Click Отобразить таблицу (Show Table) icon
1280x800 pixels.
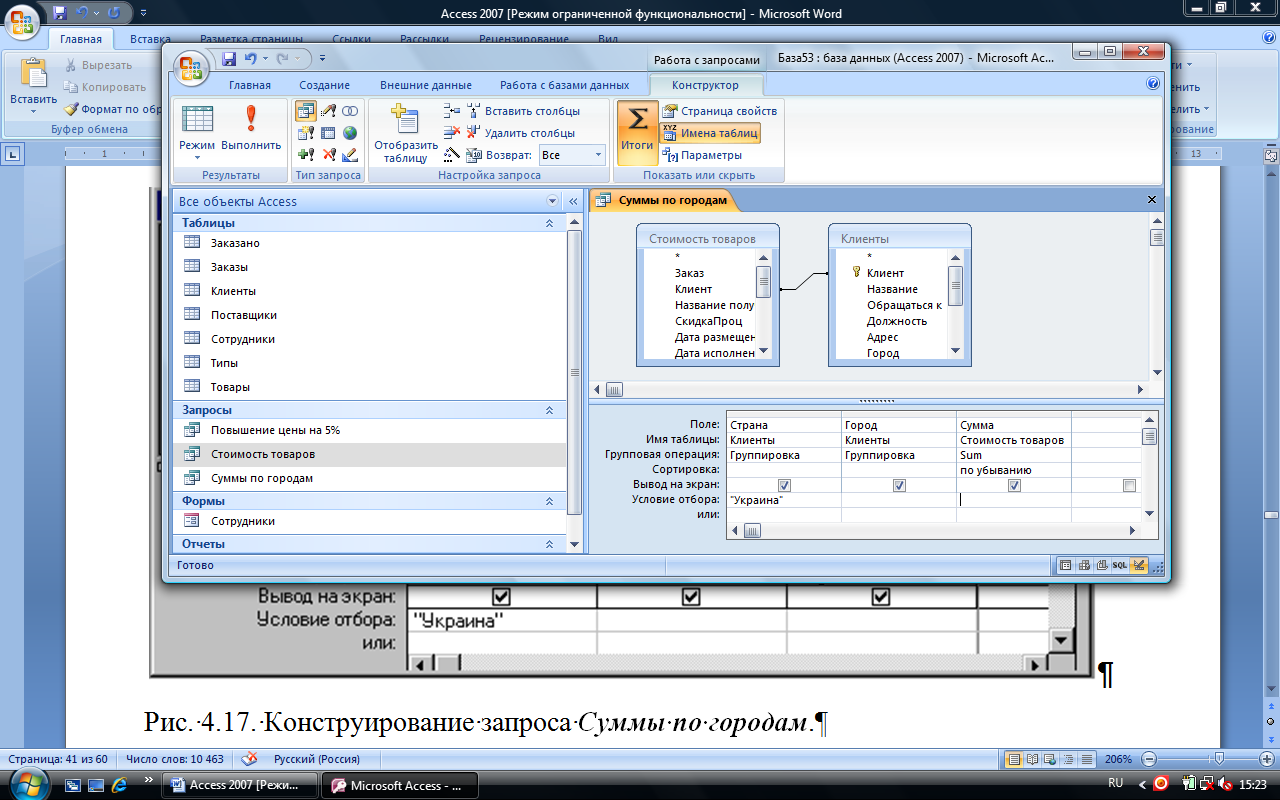point(405,133)
